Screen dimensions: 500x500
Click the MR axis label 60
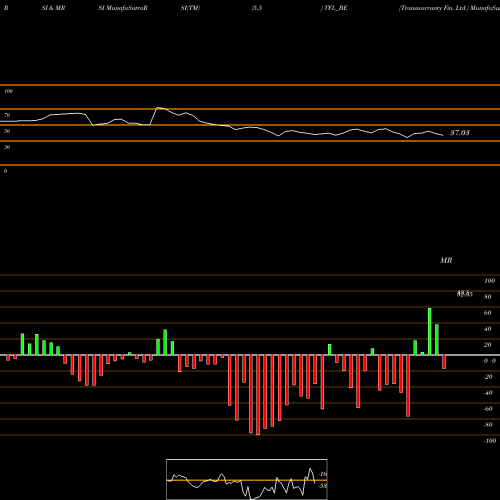click(x=487, y=313)
